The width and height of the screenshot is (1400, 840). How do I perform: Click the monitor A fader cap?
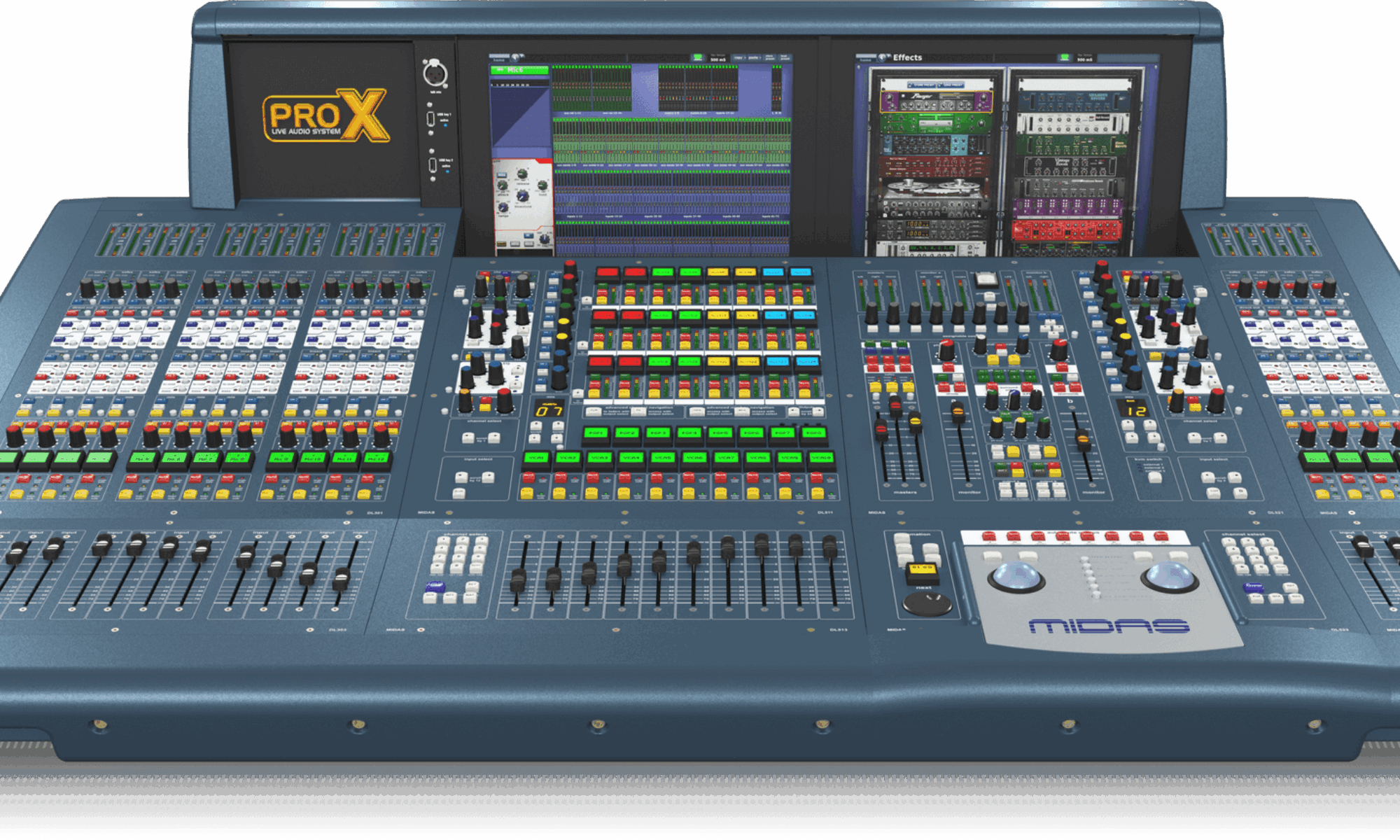(958, 413)
